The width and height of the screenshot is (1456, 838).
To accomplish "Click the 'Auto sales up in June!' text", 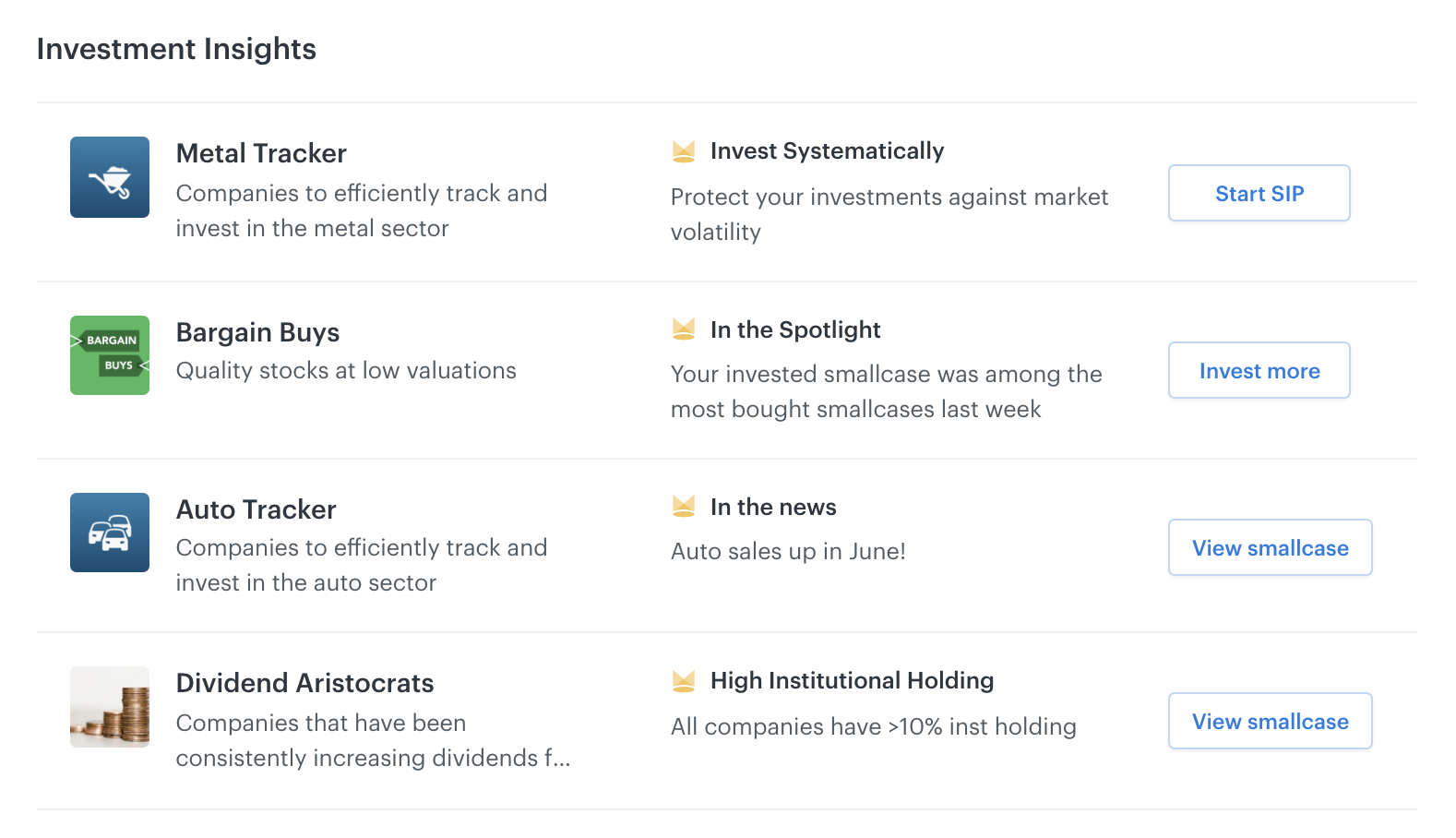I will pyautogui.click(x=788, y=551).
